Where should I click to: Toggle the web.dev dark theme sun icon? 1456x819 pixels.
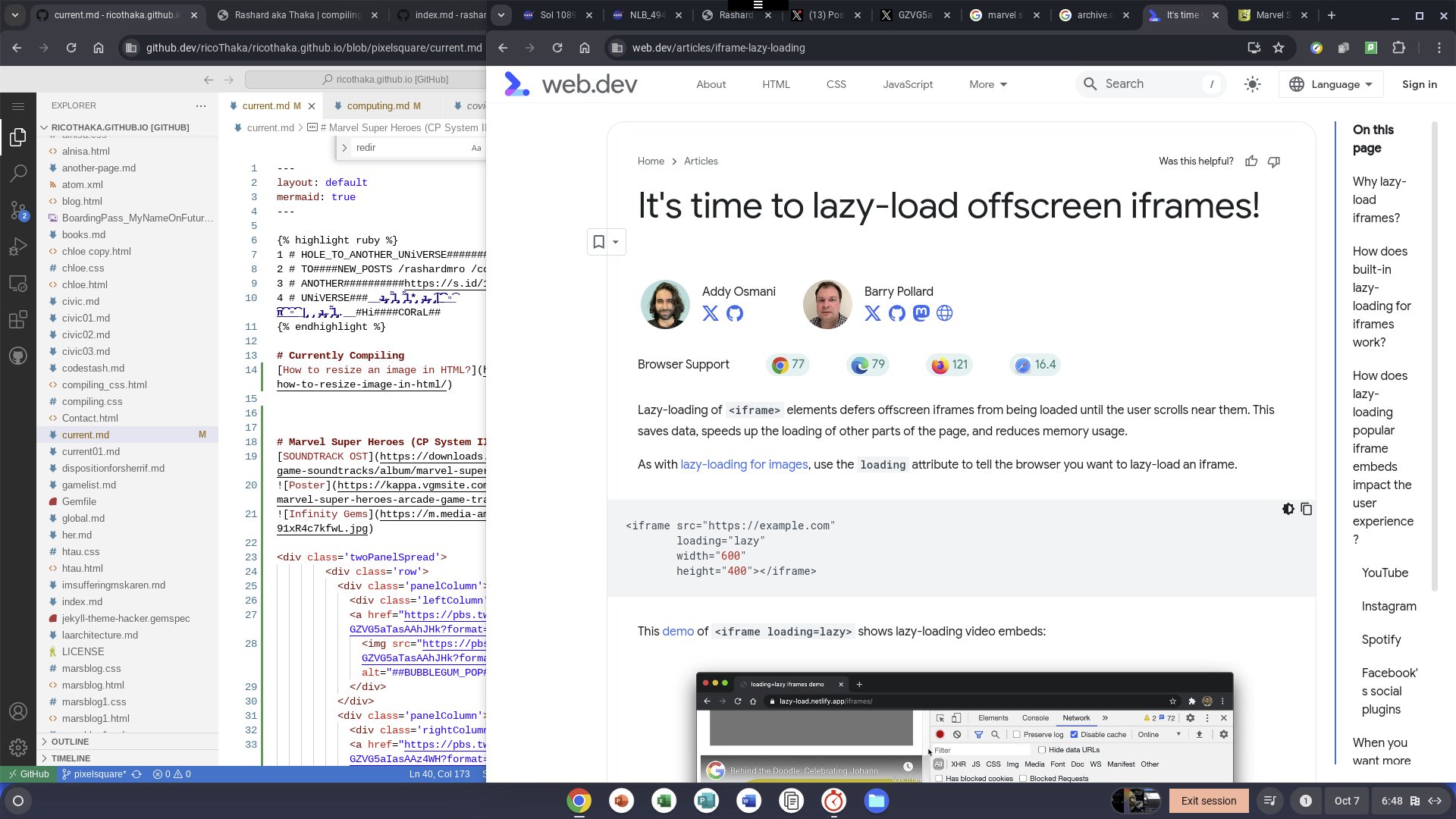click(1252, 84)
